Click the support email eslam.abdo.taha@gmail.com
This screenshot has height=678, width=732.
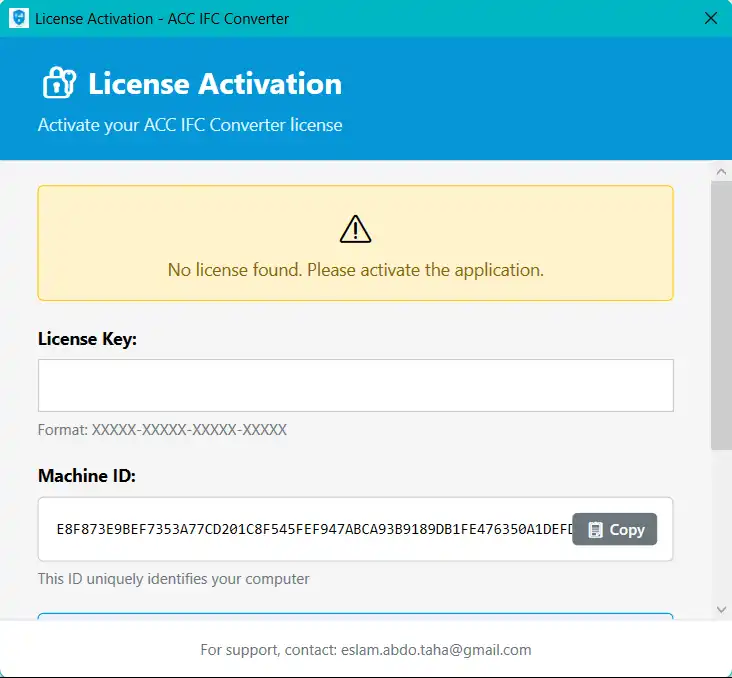pos(434,649)
